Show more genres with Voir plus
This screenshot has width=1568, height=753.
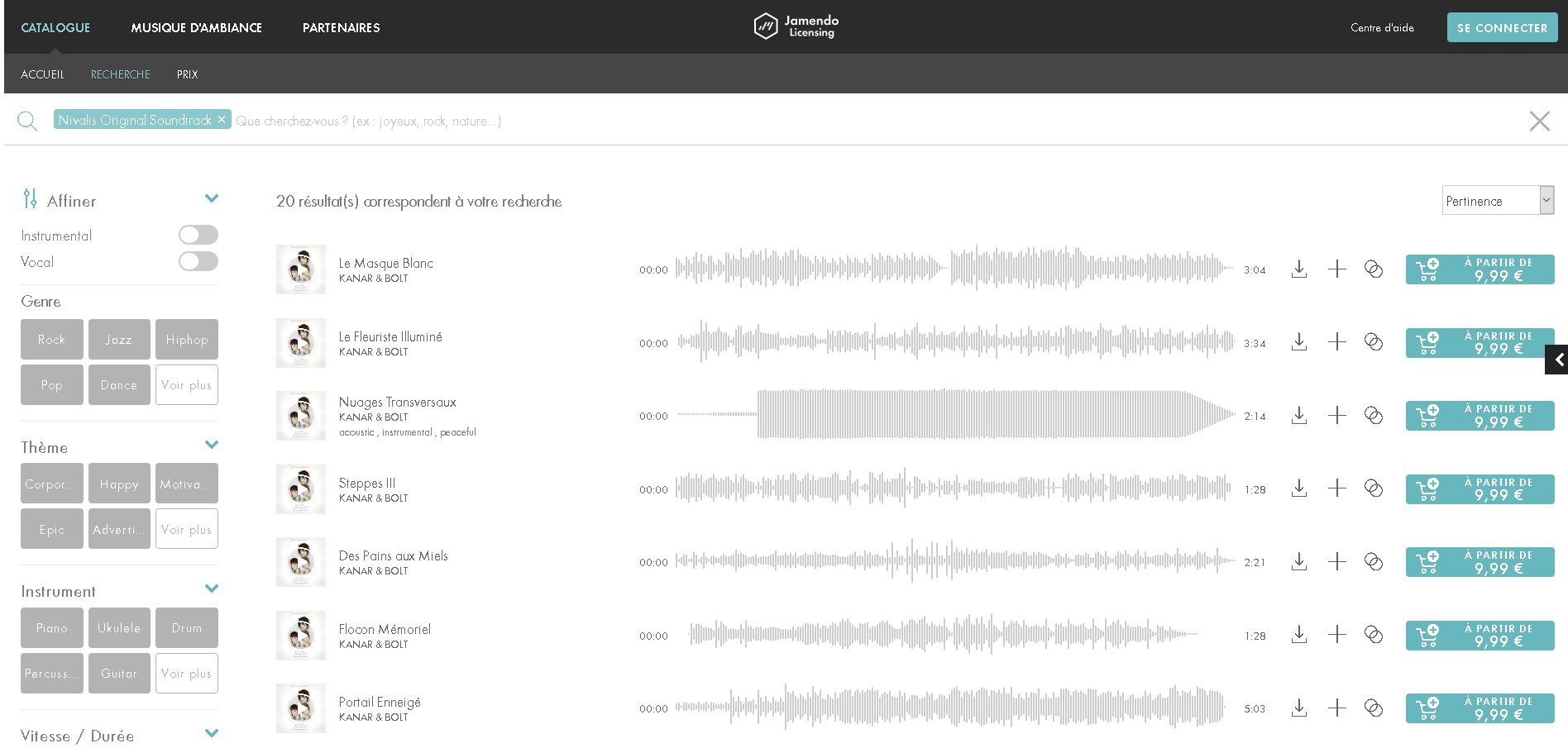[187, 385]
